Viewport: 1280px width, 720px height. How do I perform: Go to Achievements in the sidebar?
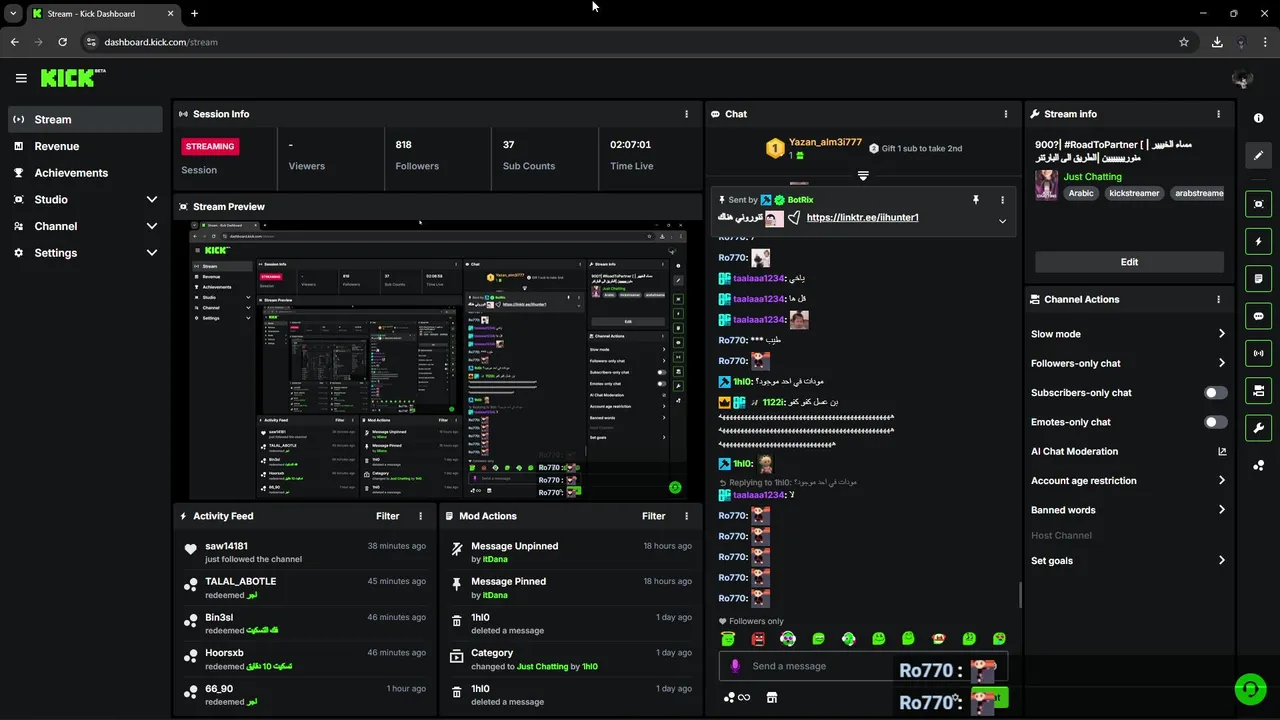click(x=85, y=173)
